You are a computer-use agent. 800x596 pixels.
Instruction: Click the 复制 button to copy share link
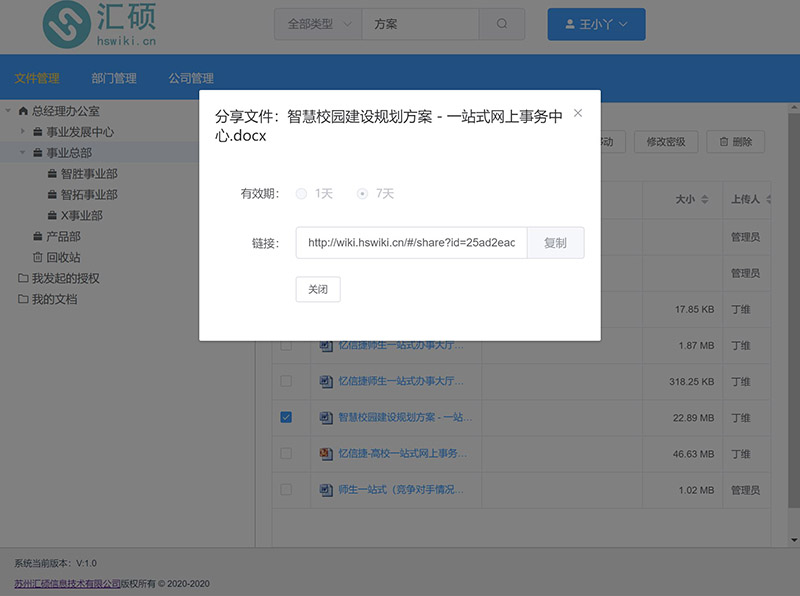(556, 243)
